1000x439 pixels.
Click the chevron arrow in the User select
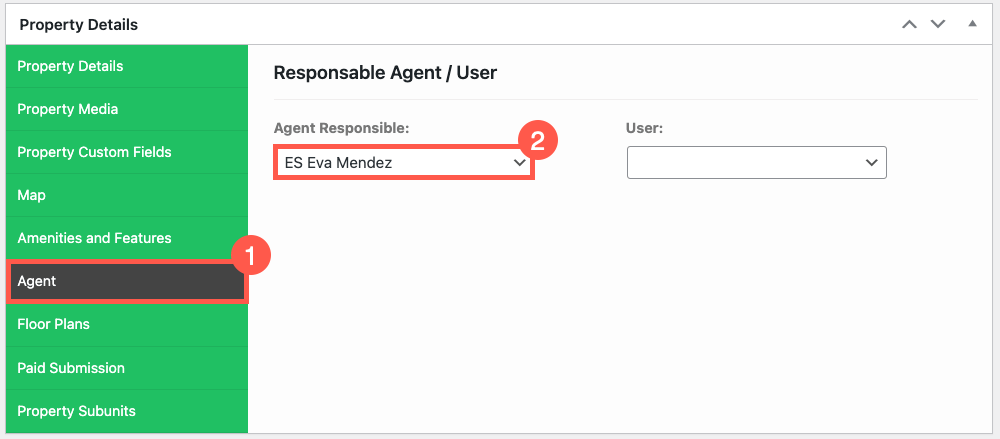[x=871, y=163]
